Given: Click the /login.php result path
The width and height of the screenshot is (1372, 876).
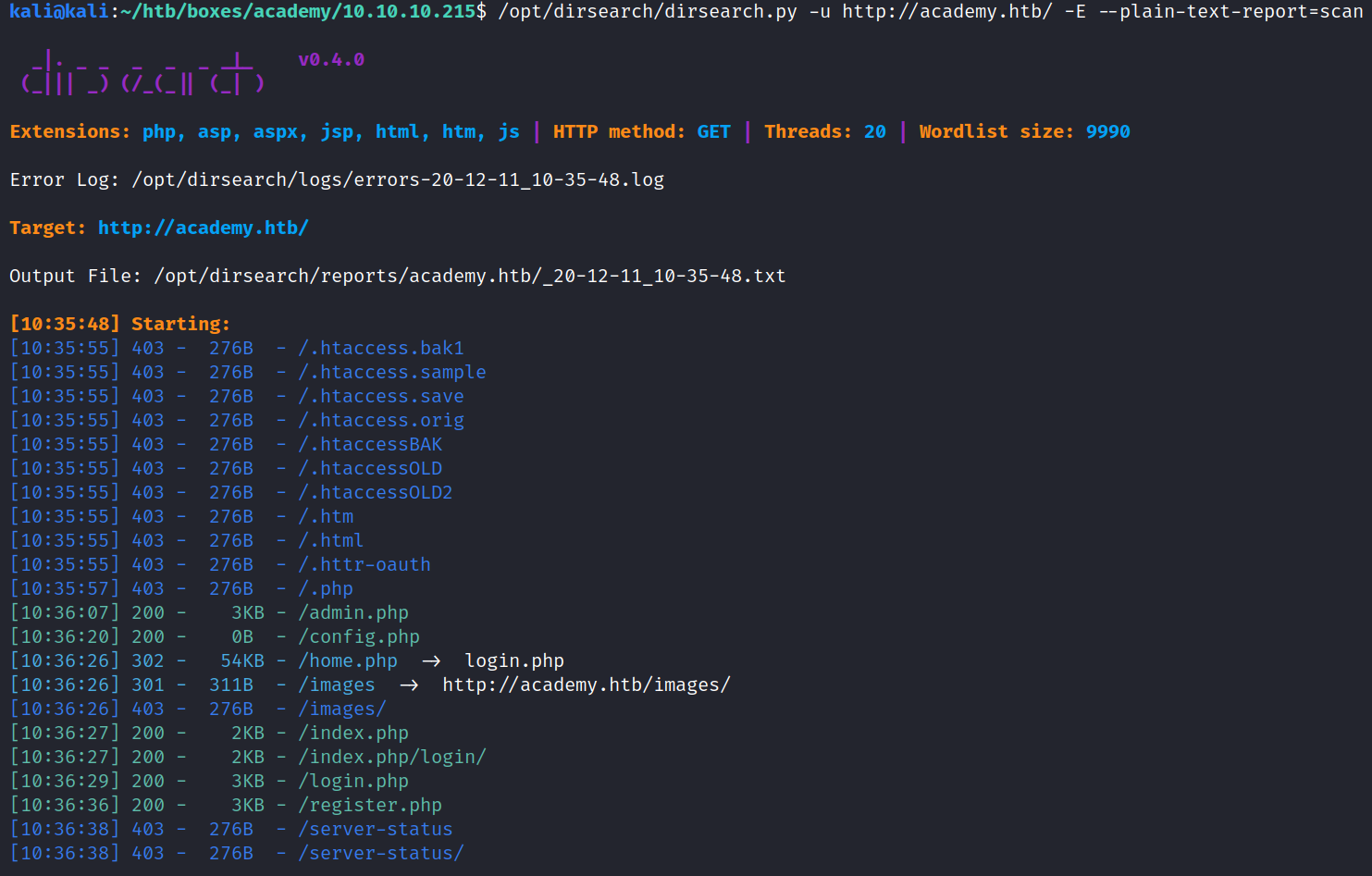Looking at the screenshot, I should coord(352,781).
